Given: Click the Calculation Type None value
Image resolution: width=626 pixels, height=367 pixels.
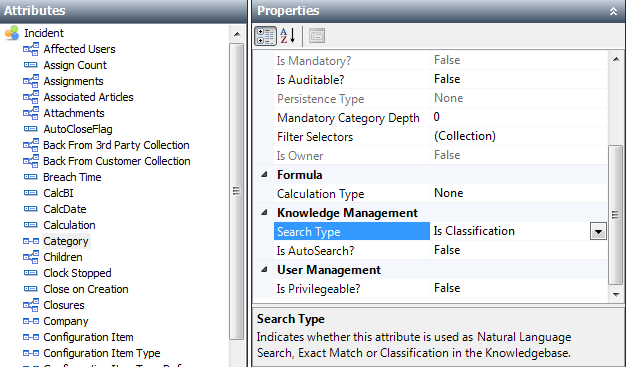Looking at the screenshot, I should pyautogui.click(x=449, y=193).
